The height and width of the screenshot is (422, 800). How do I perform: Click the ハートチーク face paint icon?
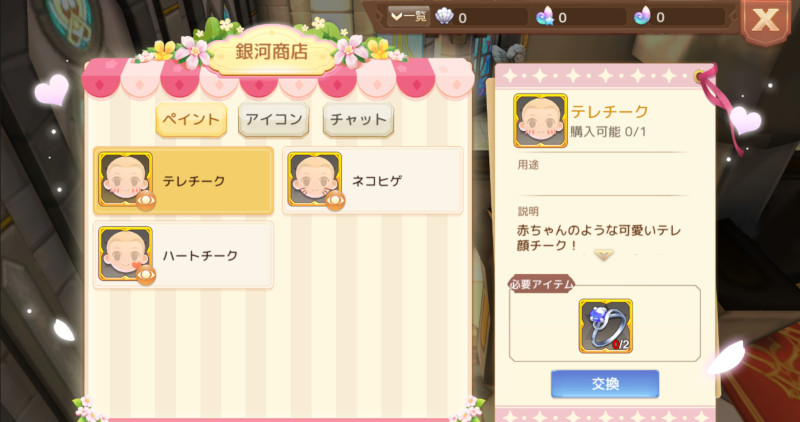[126, 254]
